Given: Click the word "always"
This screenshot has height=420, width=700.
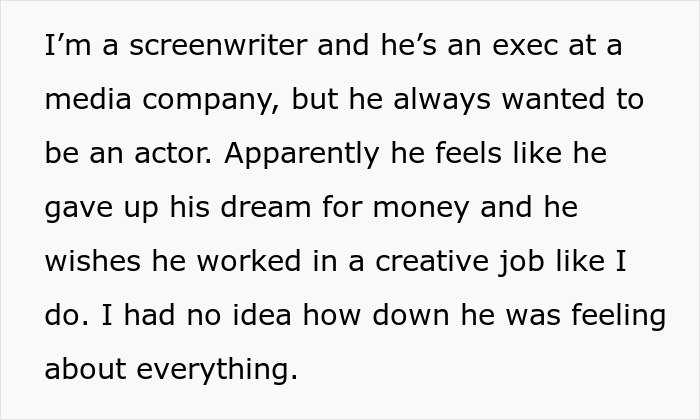Looking at the screenshot, I should 442,100.
